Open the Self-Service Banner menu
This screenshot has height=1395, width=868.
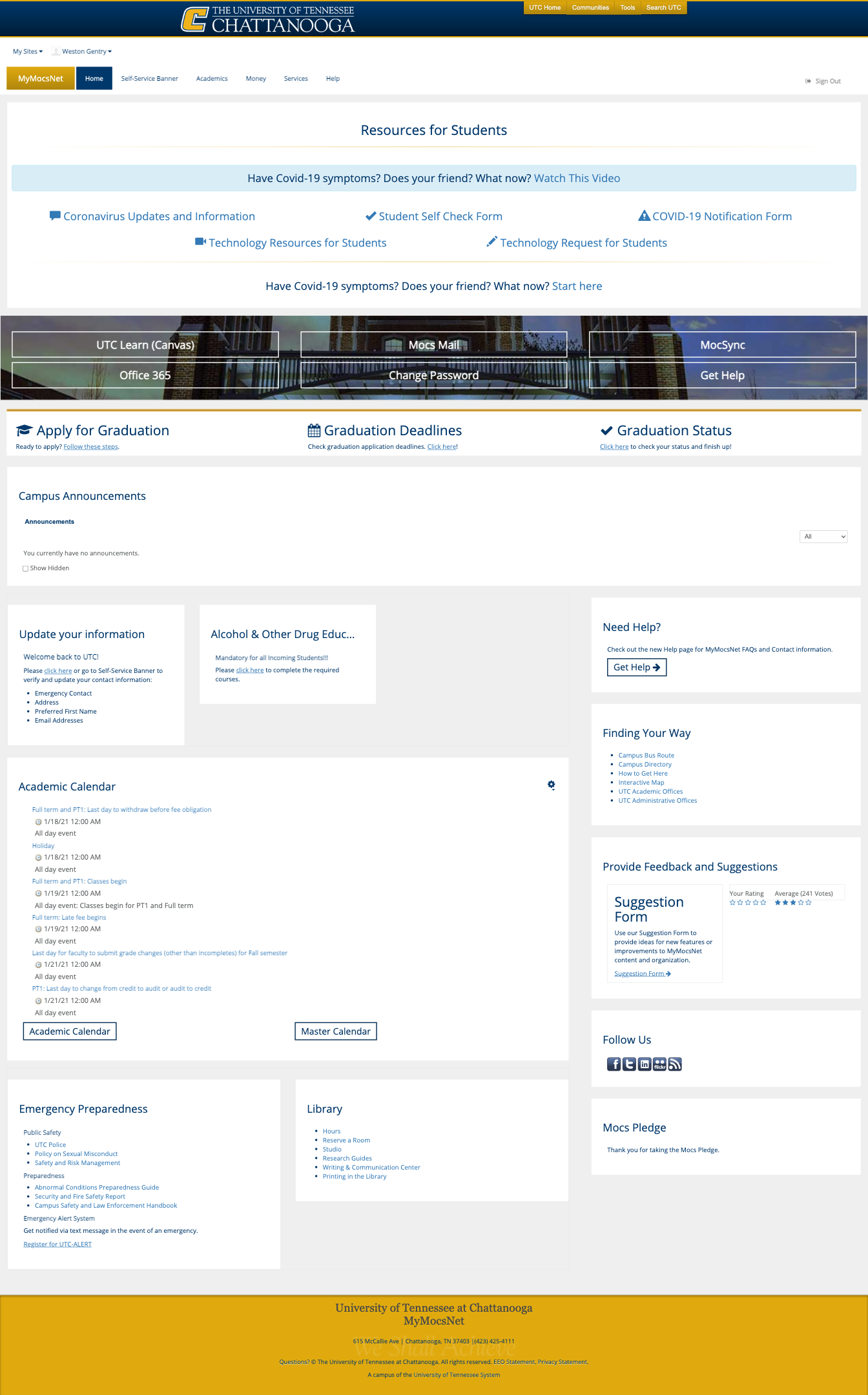149,78
